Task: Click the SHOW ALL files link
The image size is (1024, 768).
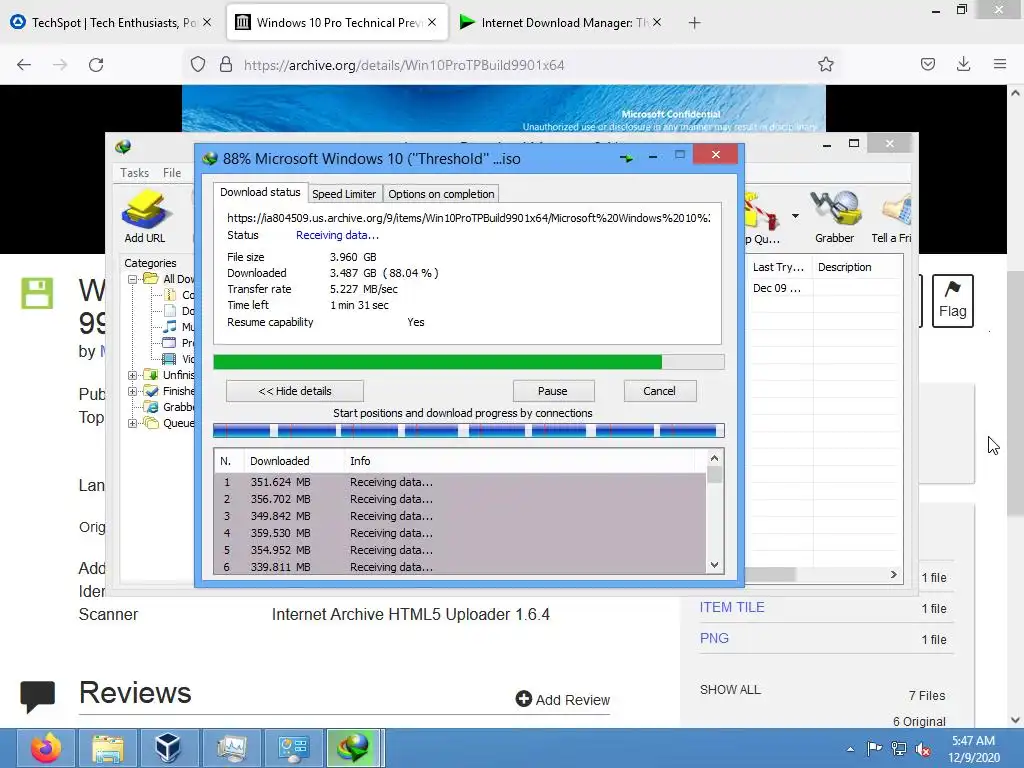Action: pos(730,690)
